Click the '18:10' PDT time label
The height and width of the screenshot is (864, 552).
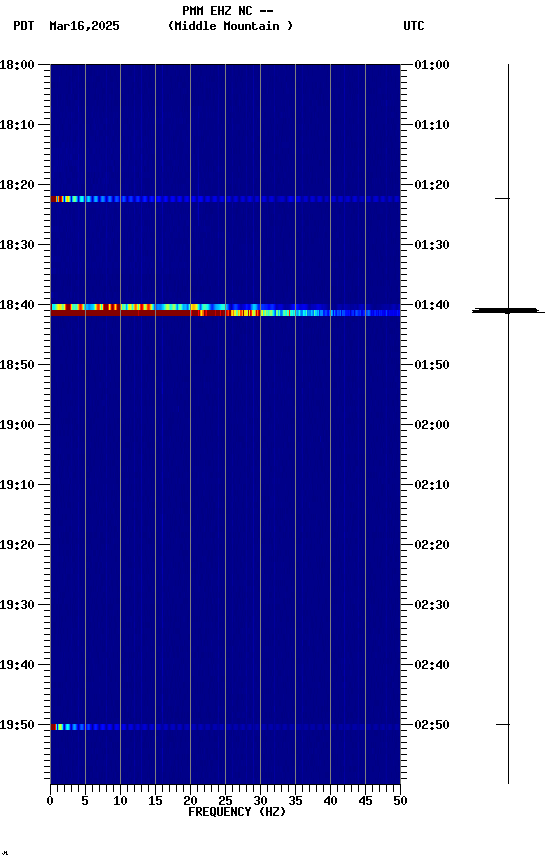[17, 125]
